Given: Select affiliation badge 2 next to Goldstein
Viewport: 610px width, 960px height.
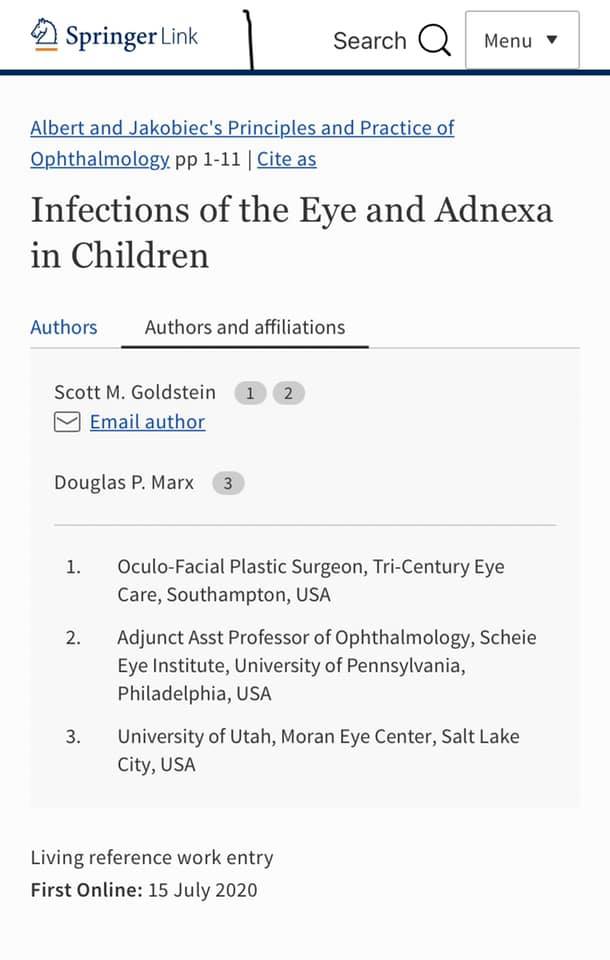Looking at the screenshot, I should [288, 393].
